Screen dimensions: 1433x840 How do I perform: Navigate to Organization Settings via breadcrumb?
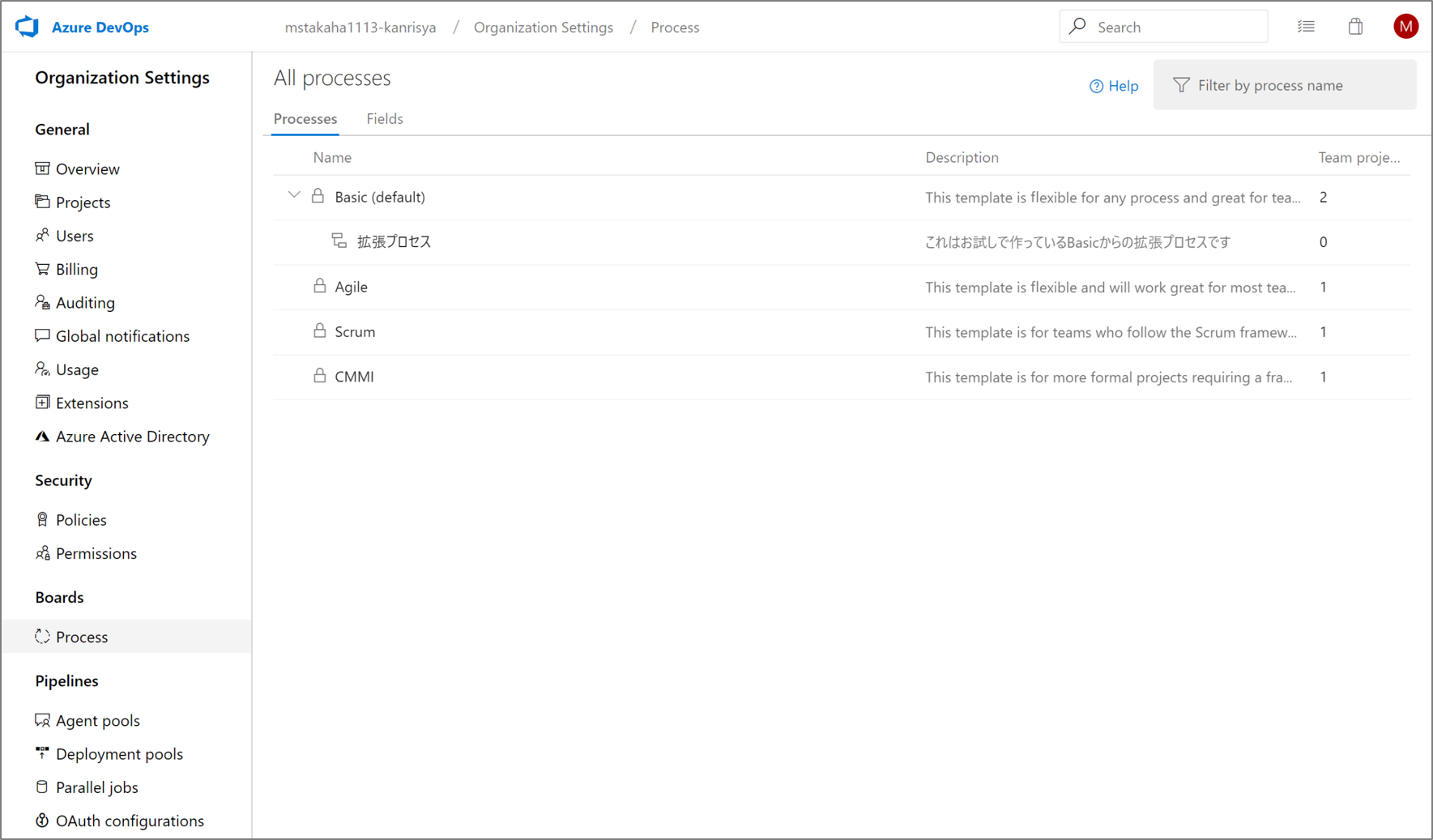point(544,27)
